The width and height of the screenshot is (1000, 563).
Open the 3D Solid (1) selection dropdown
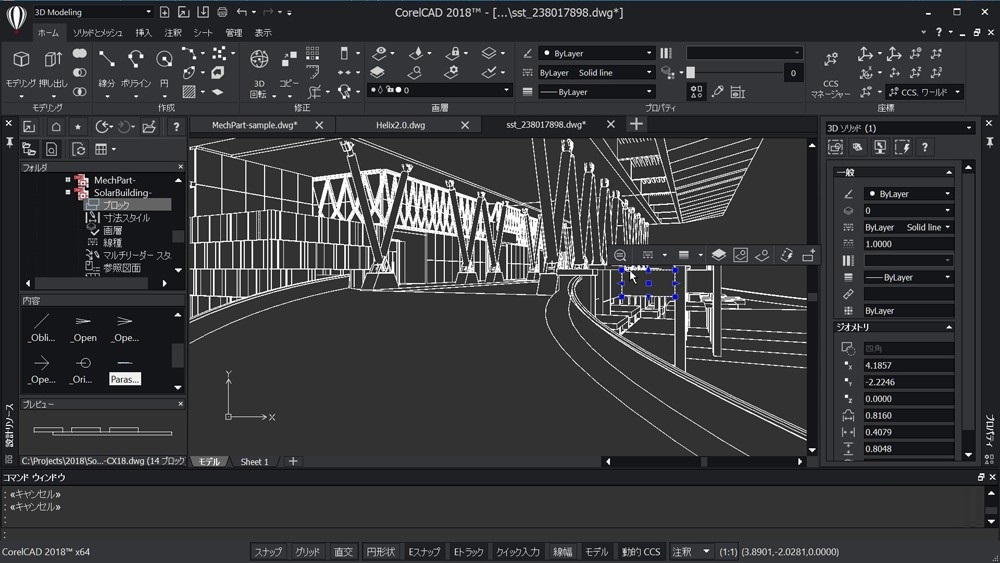coord(899,128)
